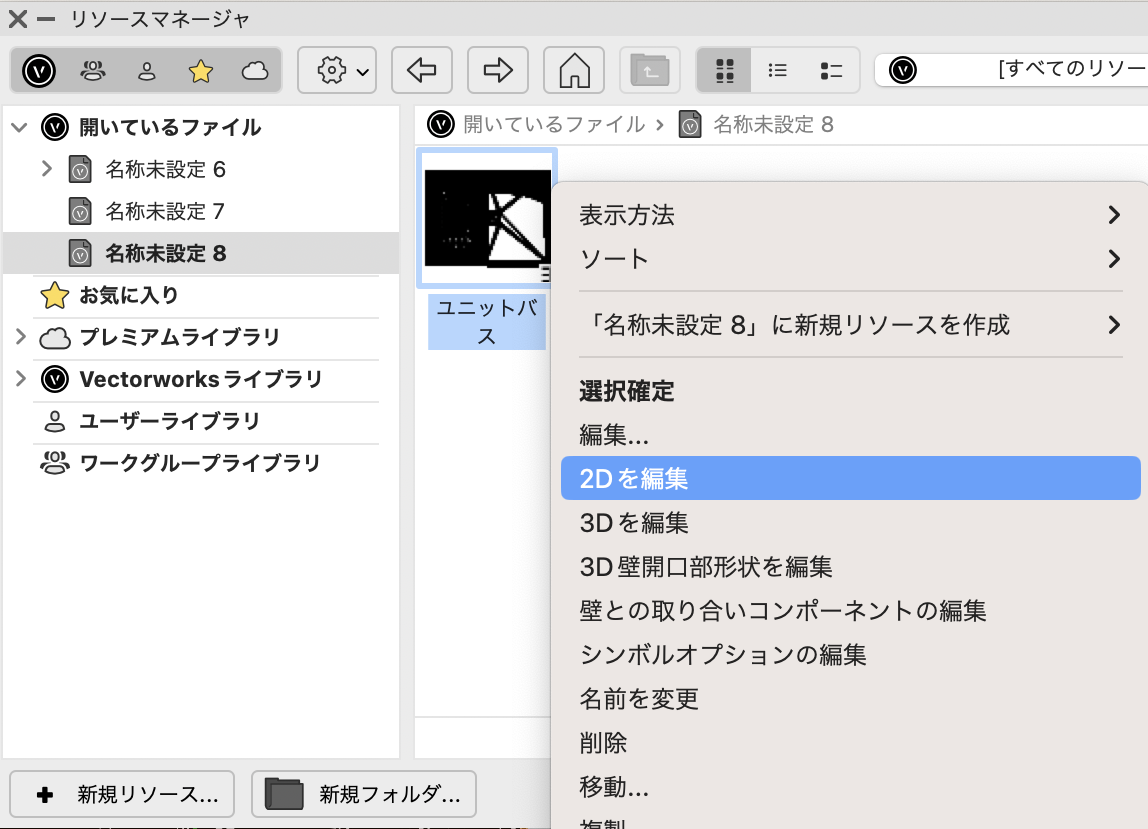
Task: Expand the 名称未設定 6 tree item
Action: tap(46, 169)
